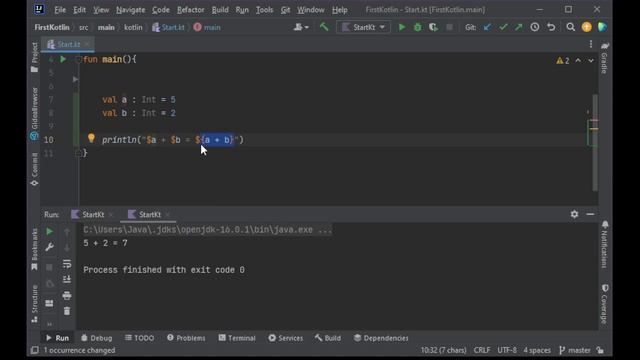Click FirstKotlin in the breadcrumb bar
Viewport: 640px width, 360px height.
pyautogui.click(x=52, y=27)
